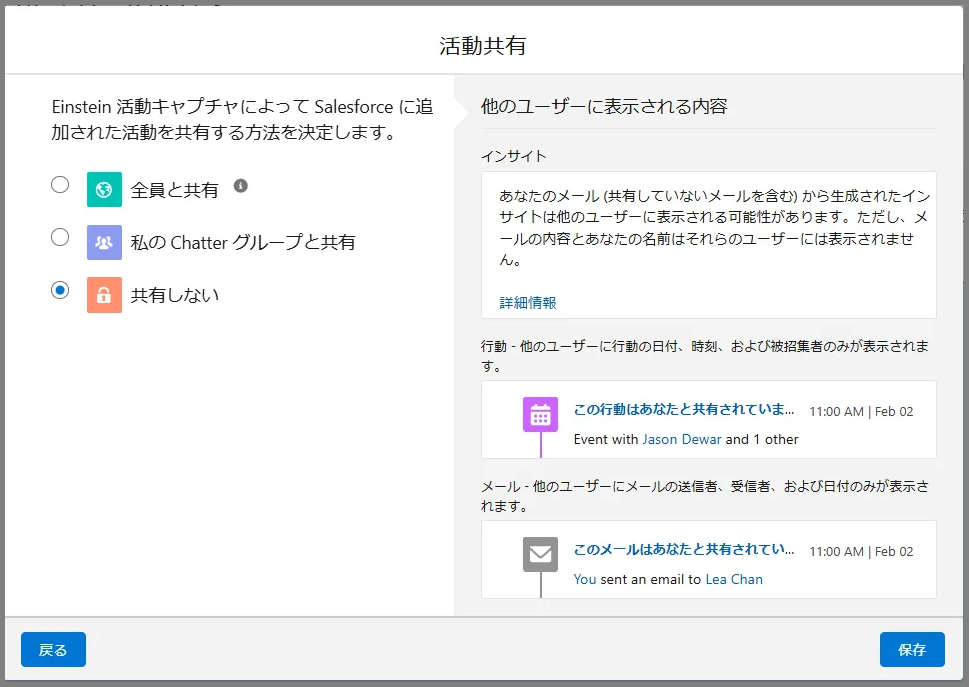This screenshot has width=969, height=687.
Task: Click the event timestamp 11:00 AM | Feb 02
Action: (x=861, y=411)
